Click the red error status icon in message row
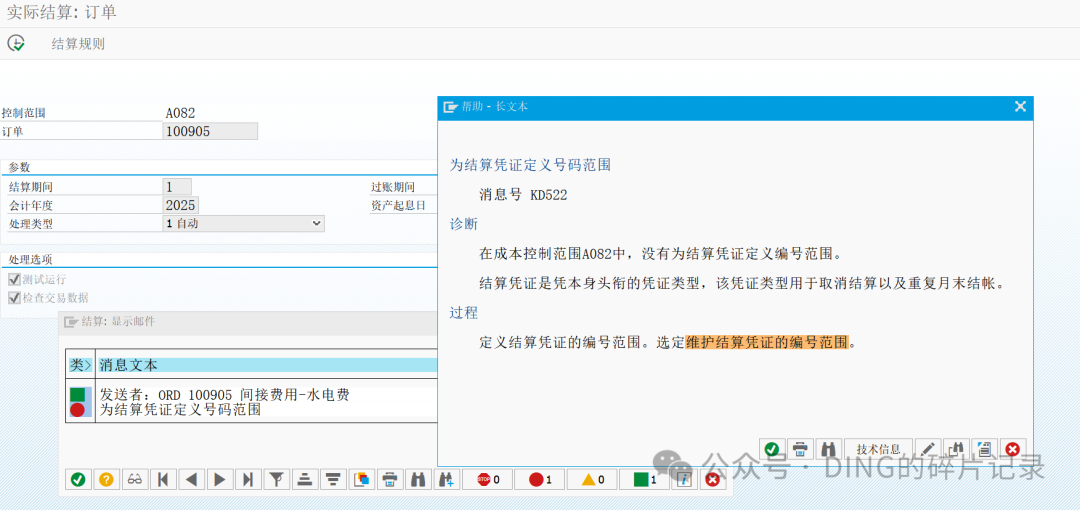Viewport: 1080px width, 510px height. [78, 410]
